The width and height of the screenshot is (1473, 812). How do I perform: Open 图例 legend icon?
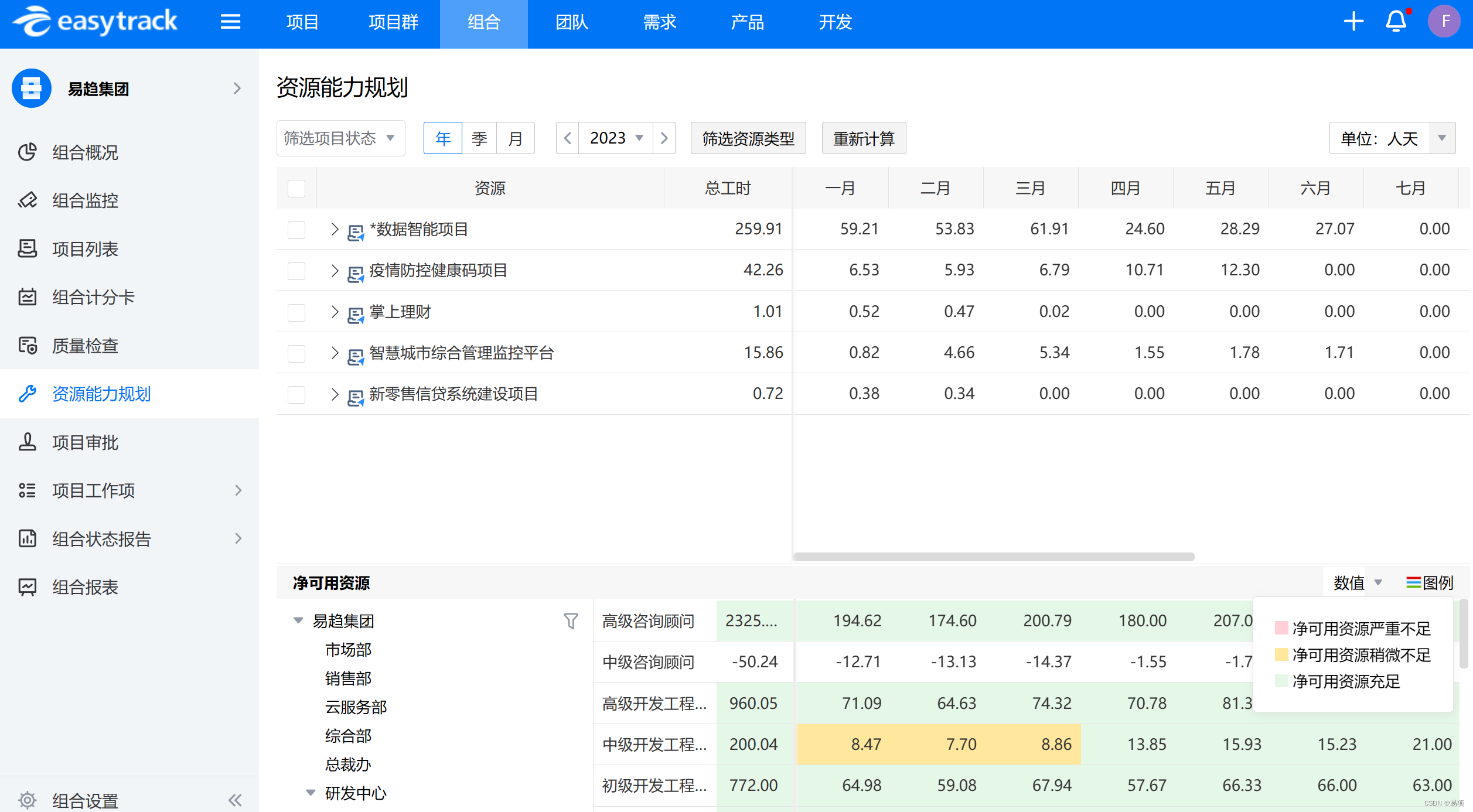click(x=1413, y=582)
